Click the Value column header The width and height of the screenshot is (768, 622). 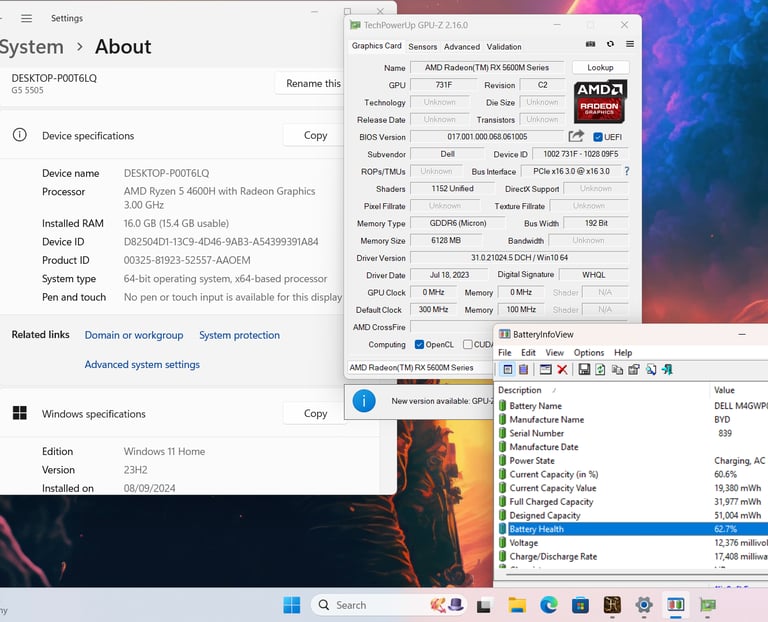pos(724,390)
